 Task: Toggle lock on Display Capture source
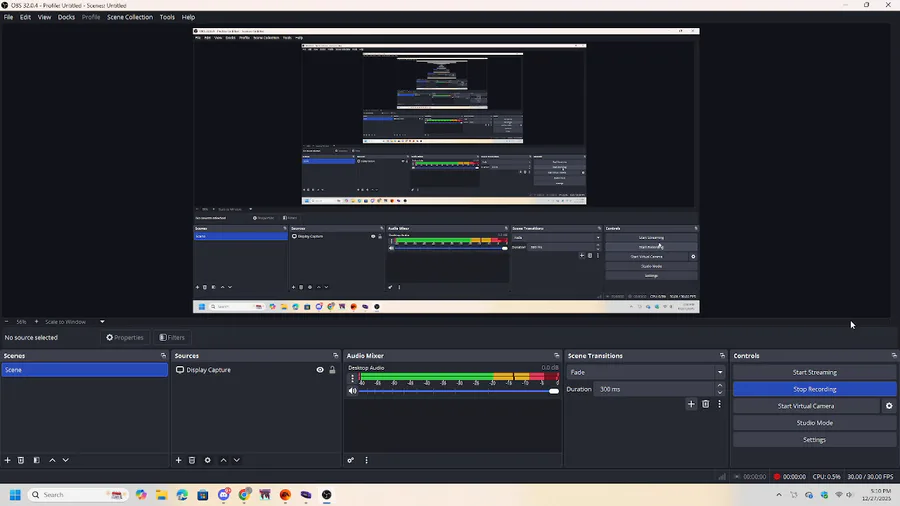pos(332,370)
